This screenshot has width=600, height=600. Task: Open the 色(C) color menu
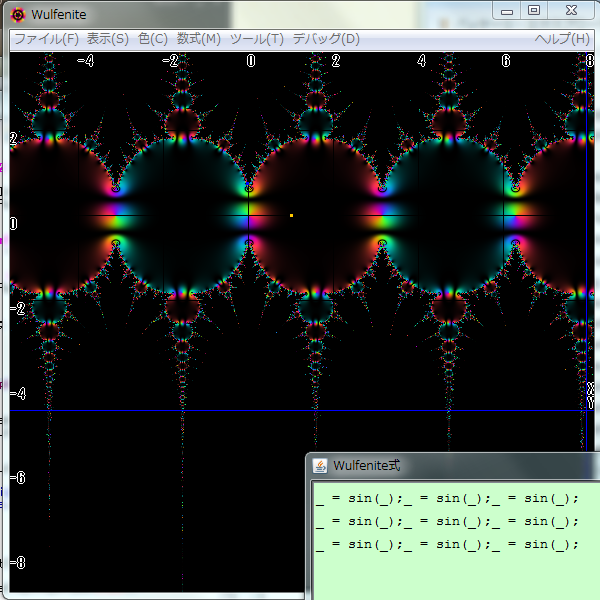point(152,39)
